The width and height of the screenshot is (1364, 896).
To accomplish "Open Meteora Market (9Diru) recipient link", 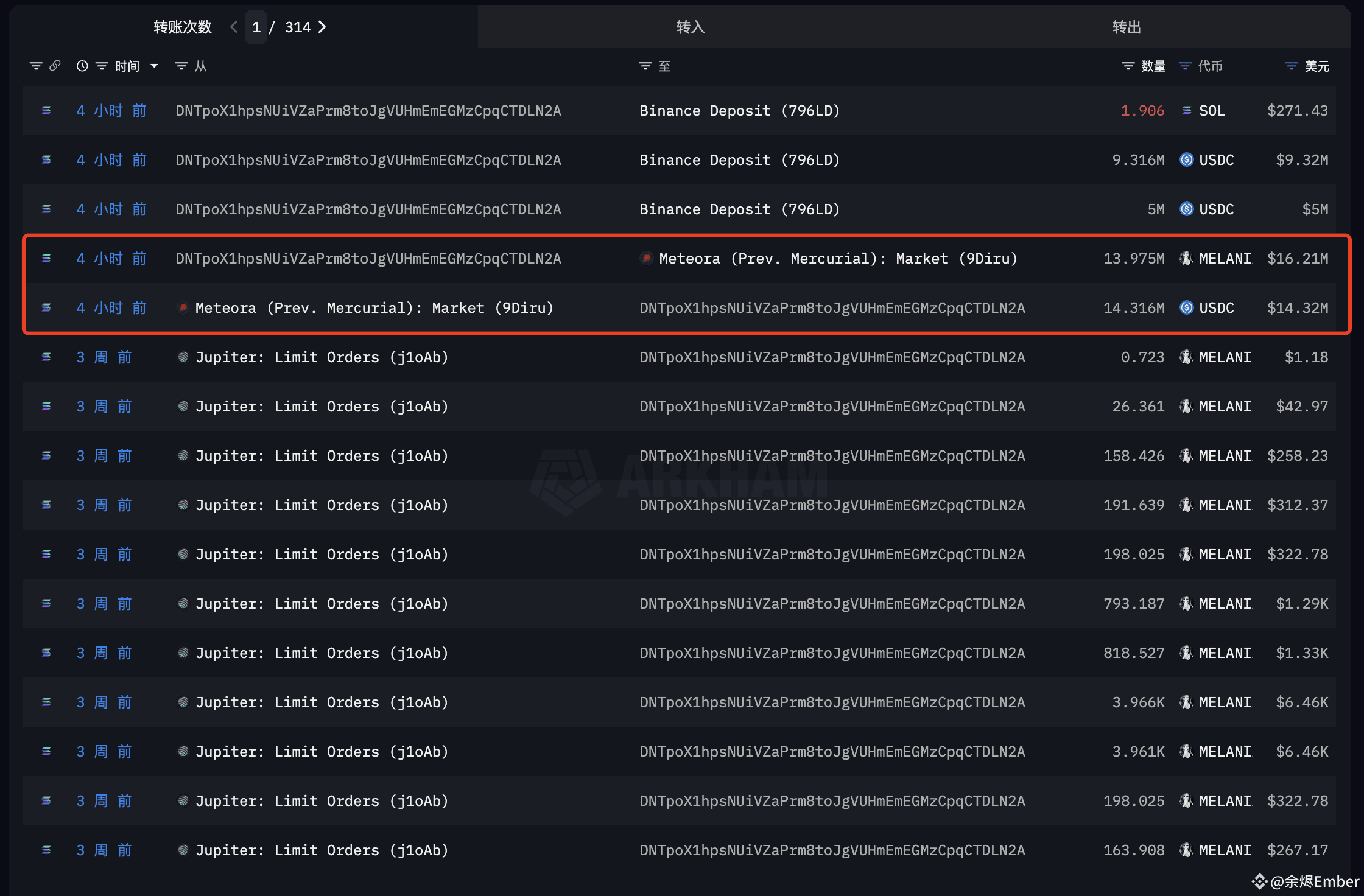I will [x=838, y=259].
